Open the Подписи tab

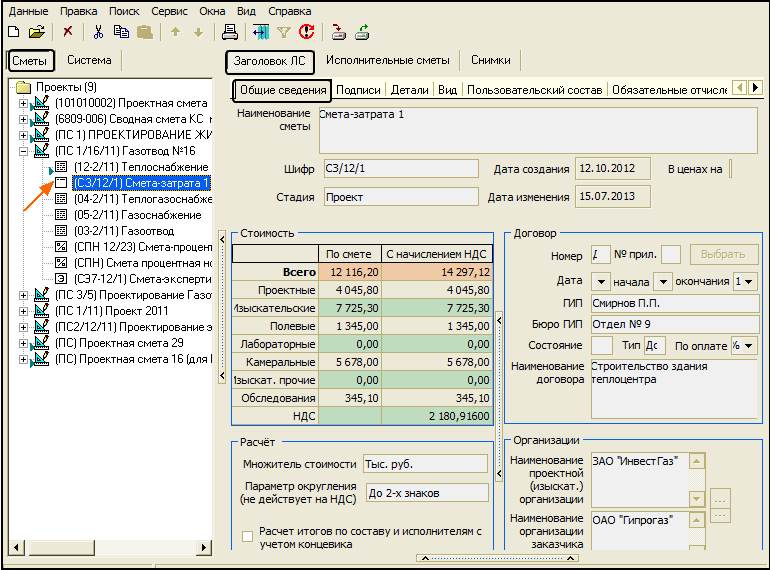(x=358, y=90)
